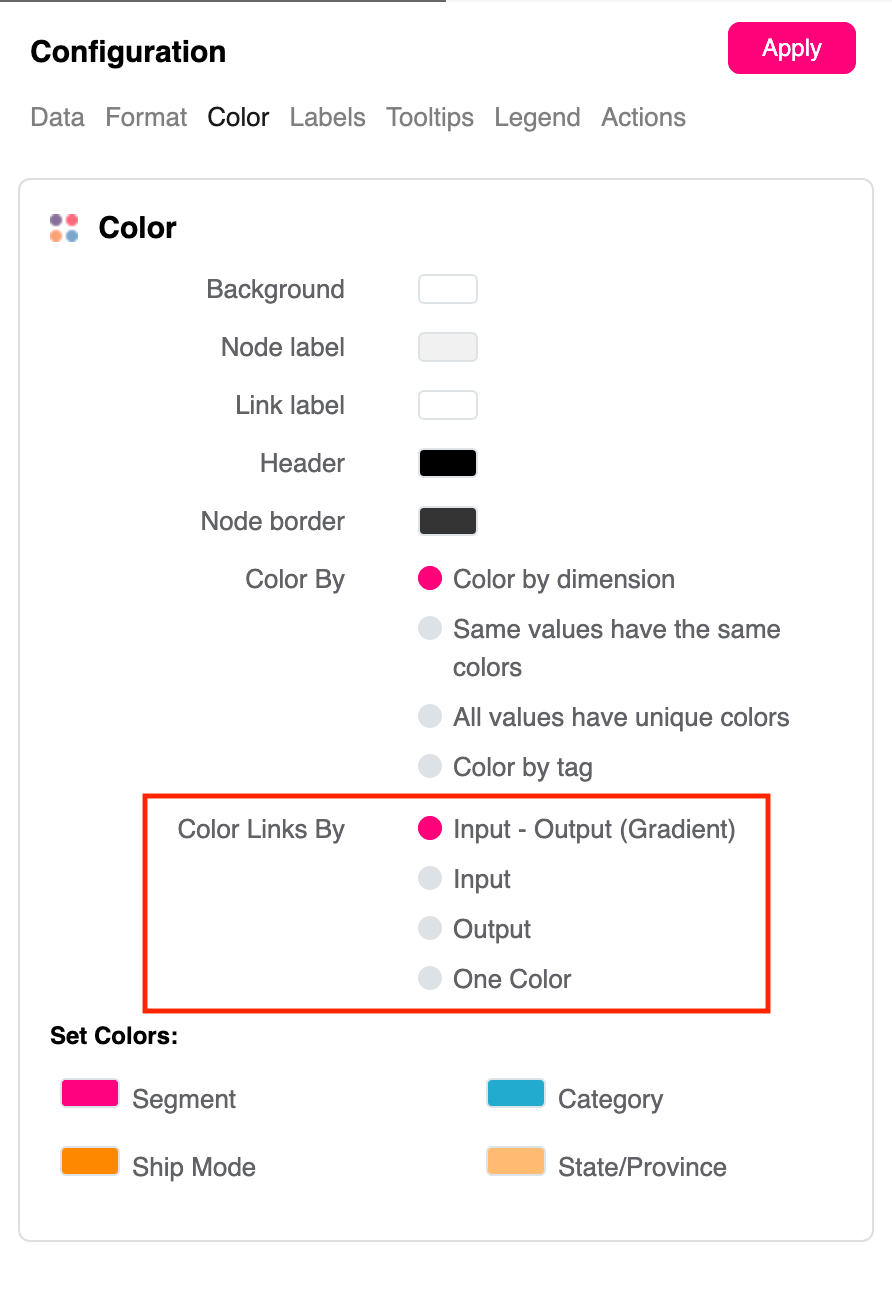Screen dimensions: 892x1294
Task: Select 'Same values have the same colors' option
Action: tap(430, 629)
